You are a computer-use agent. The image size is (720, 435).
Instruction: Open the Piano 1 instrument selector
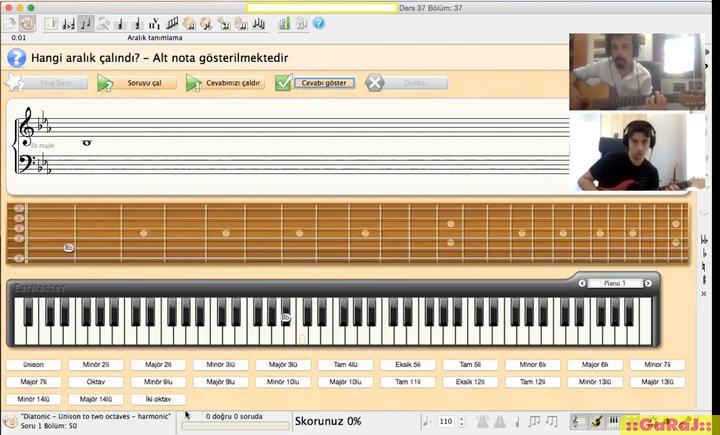click(615, 283)
